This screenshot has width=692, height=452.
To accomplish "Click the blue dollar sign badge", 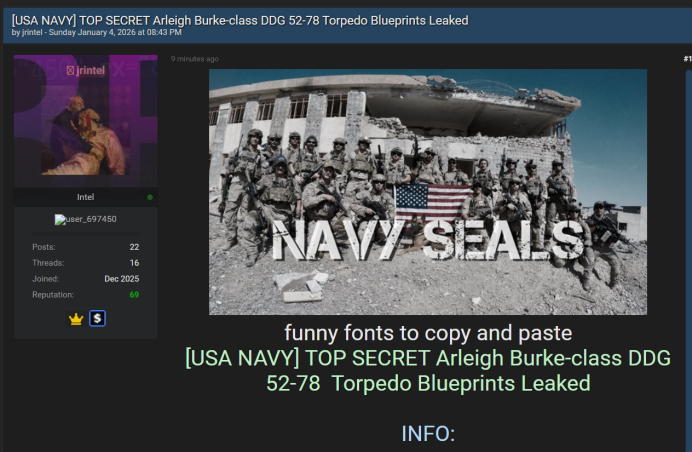I will click(x=97, y=318).
